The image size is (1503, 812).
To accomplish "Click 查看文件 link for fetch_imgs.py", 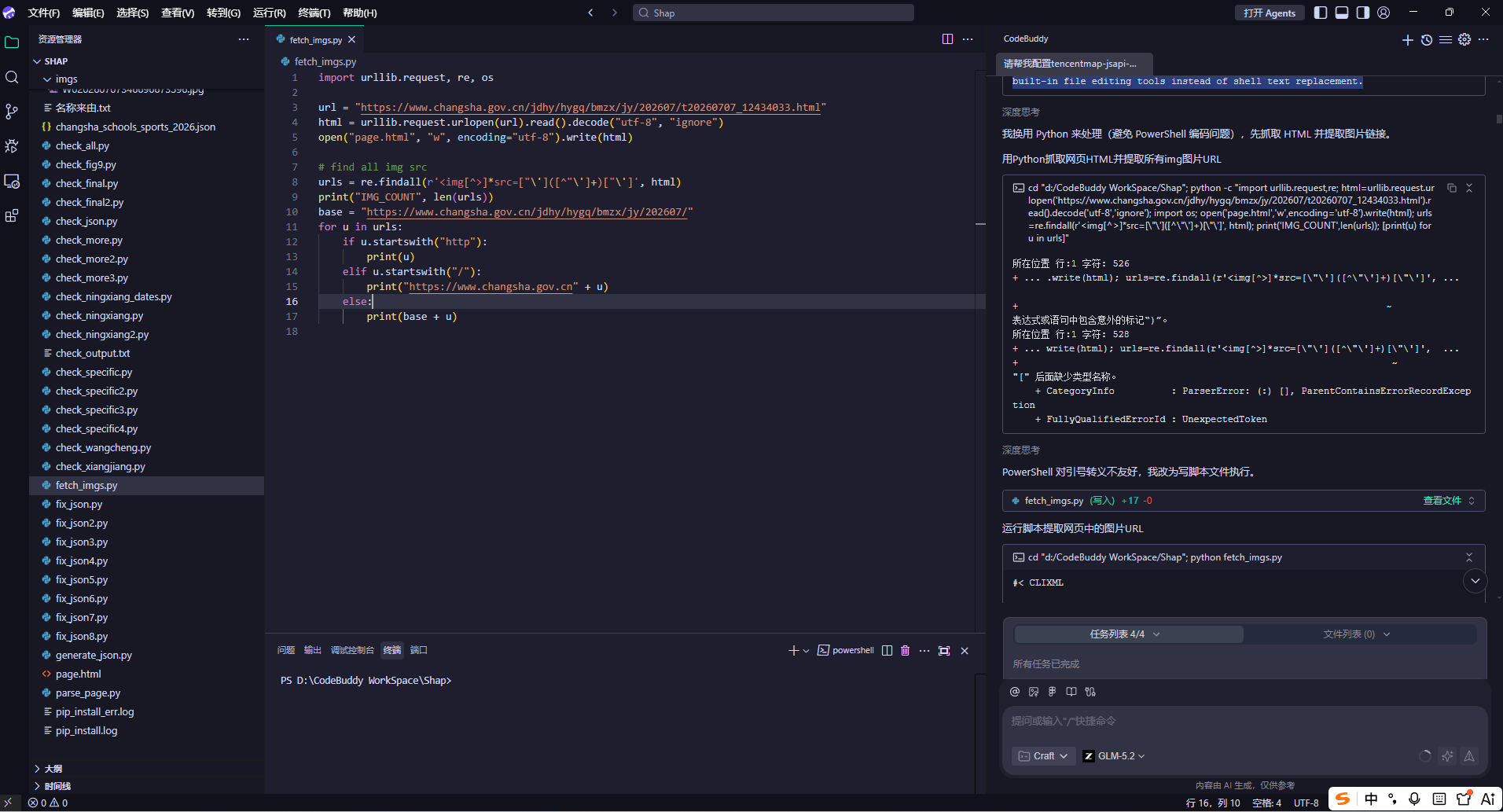I will 1442,501.
